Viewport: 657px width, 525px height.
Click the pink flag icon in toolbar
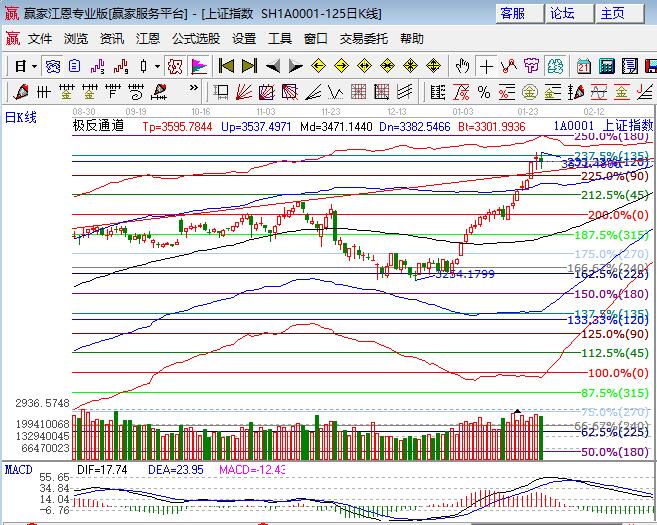point(199,66)
